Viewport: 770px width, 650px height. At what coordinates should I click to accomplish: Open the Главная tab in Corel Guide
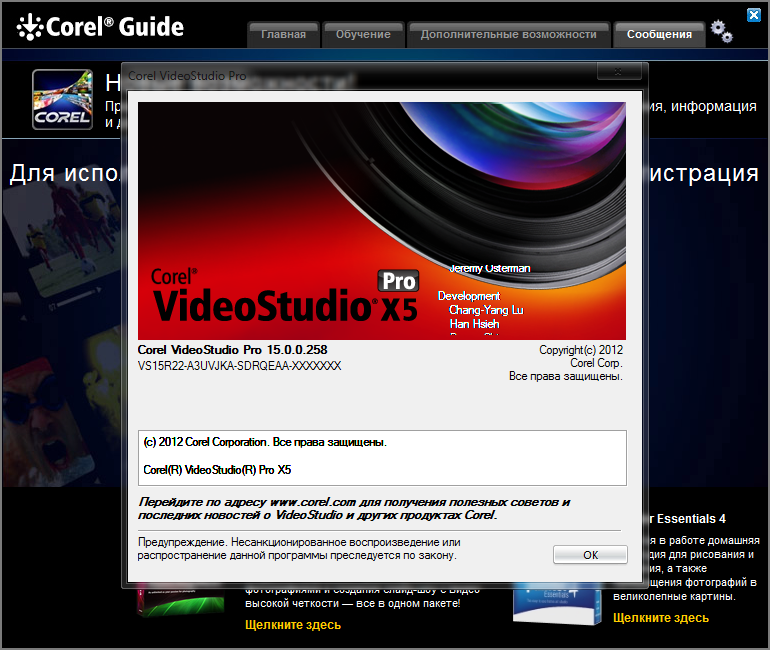pos(283,34)
